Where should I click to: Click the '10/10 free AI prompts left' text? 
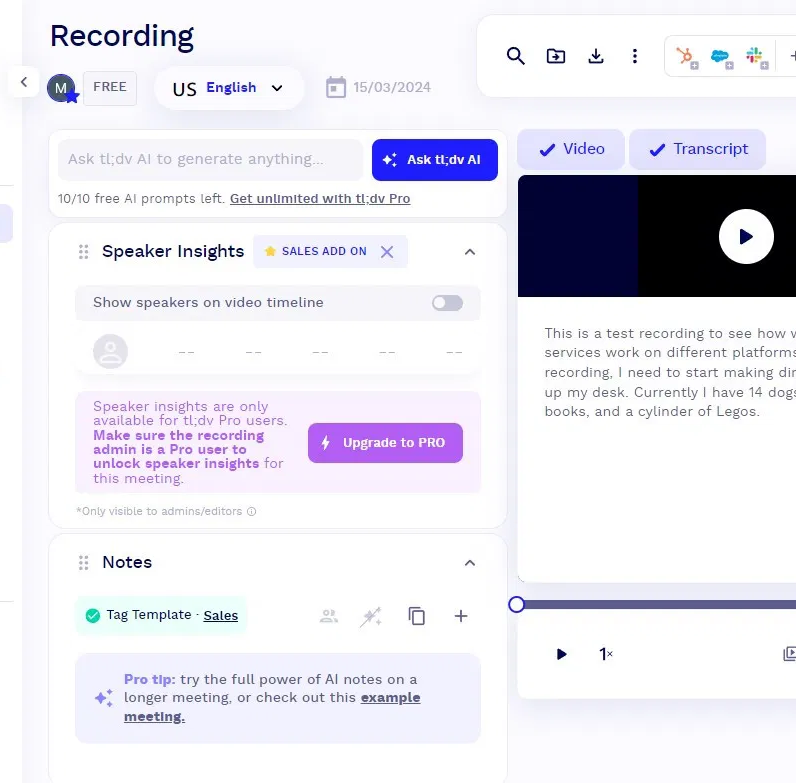tap(141, 199)
